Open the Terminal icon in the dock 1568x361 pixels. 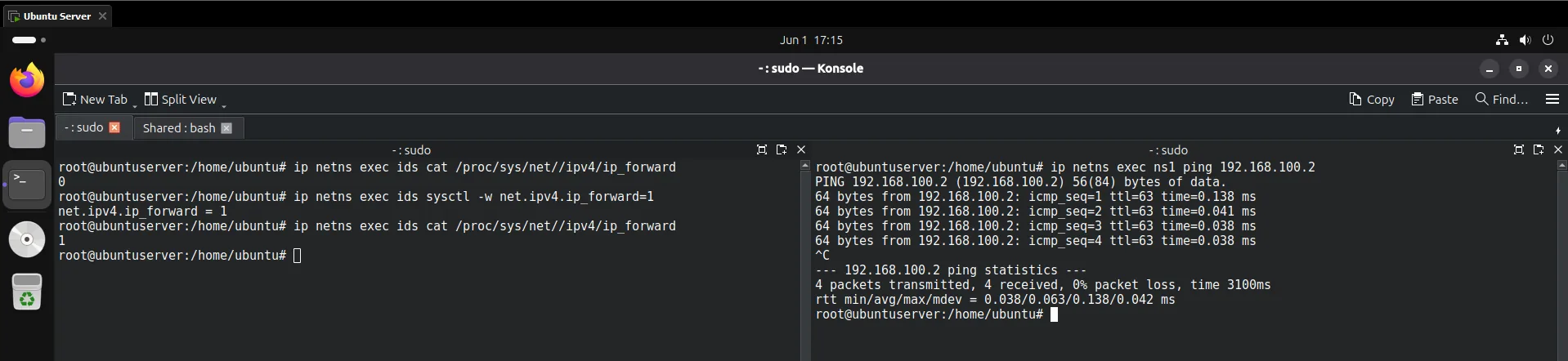tap(27, 185)
